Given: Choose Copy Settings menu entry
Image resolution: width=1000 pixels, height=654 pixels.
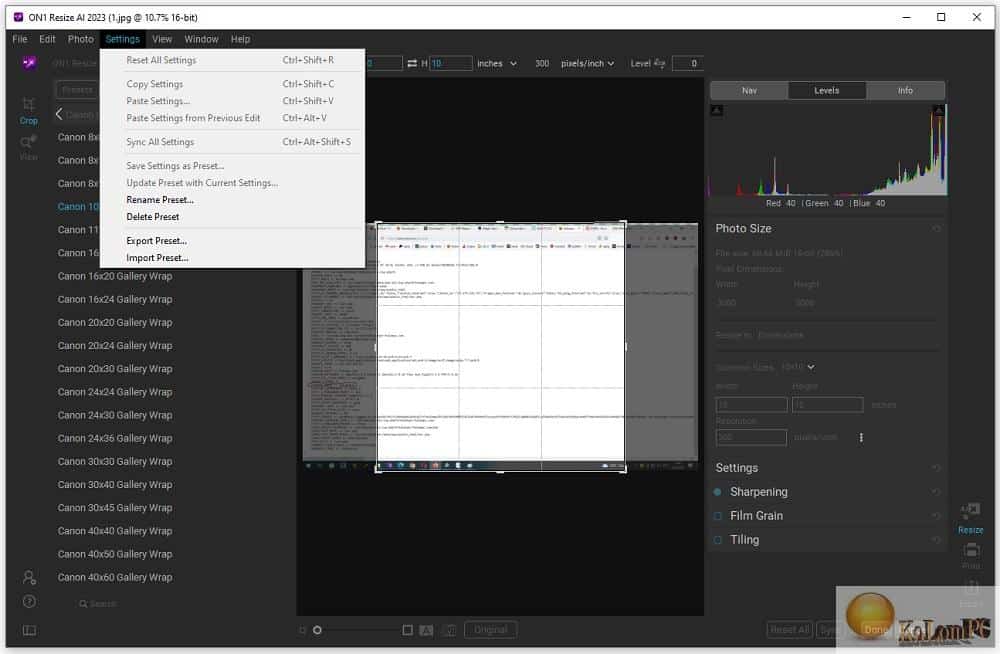Looking at the screenshot, I should pyautogui.click(x=233, y=84).
